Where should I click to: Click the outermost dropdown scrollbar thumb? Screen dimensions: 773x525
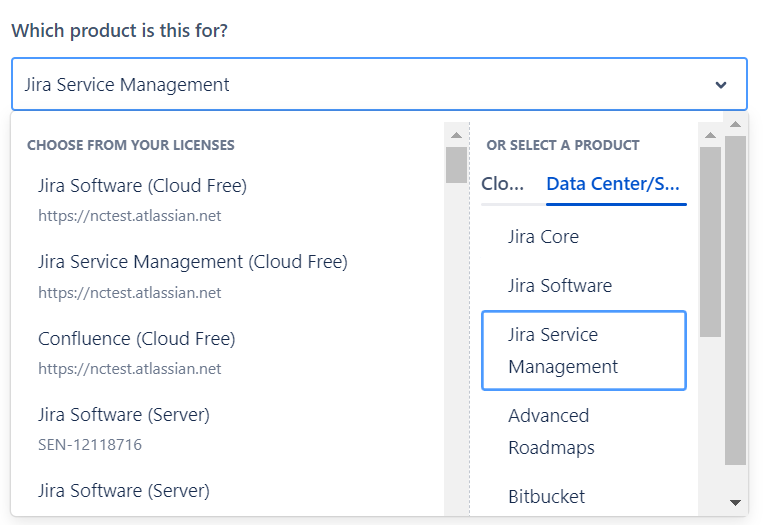point(735,300)
